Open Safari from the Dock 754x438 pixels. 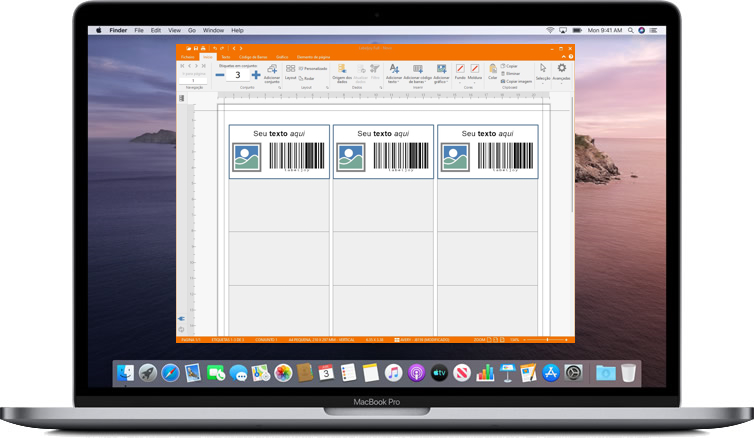pos(170,373)
